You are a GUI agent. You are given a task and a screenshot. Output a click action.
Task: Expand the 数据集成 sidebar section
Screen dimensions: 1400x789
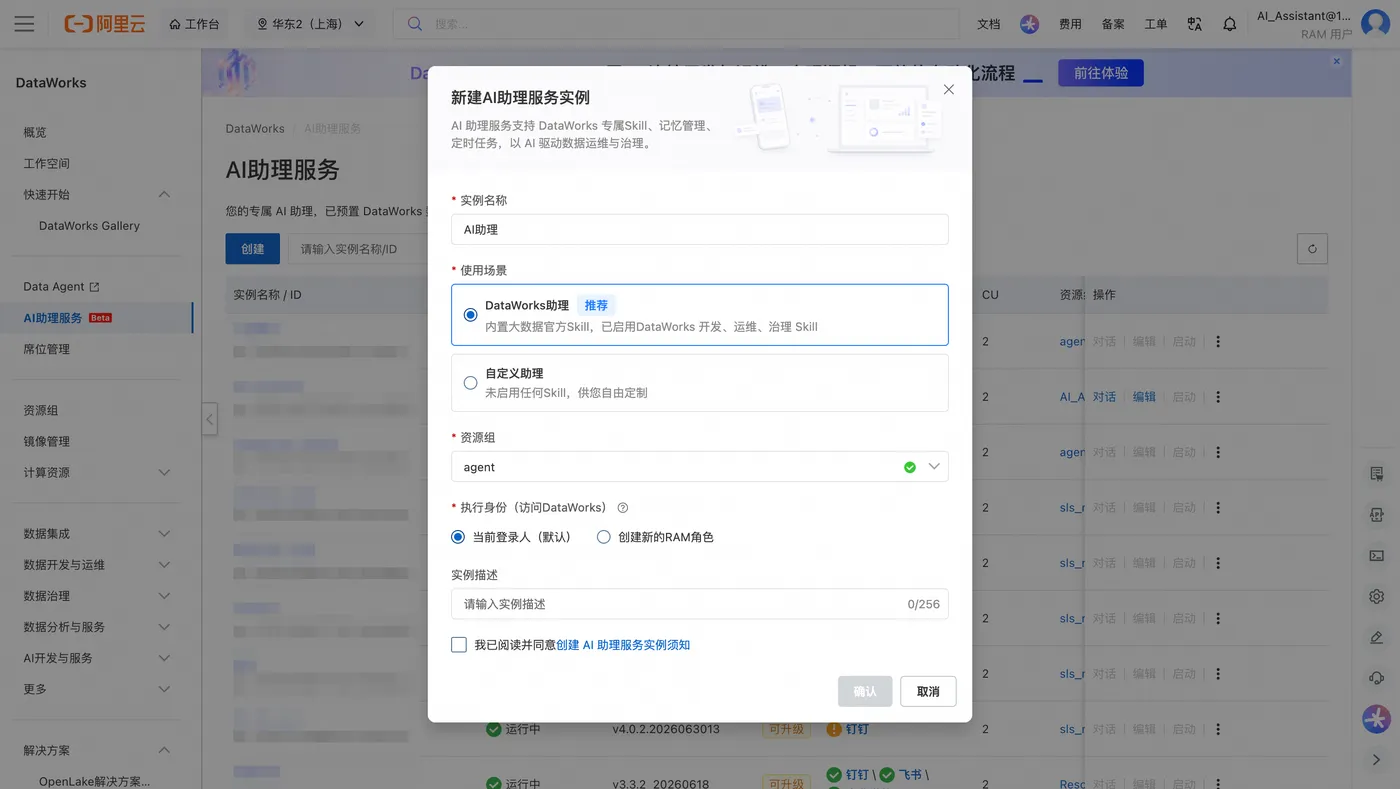[x=165, y=534]
